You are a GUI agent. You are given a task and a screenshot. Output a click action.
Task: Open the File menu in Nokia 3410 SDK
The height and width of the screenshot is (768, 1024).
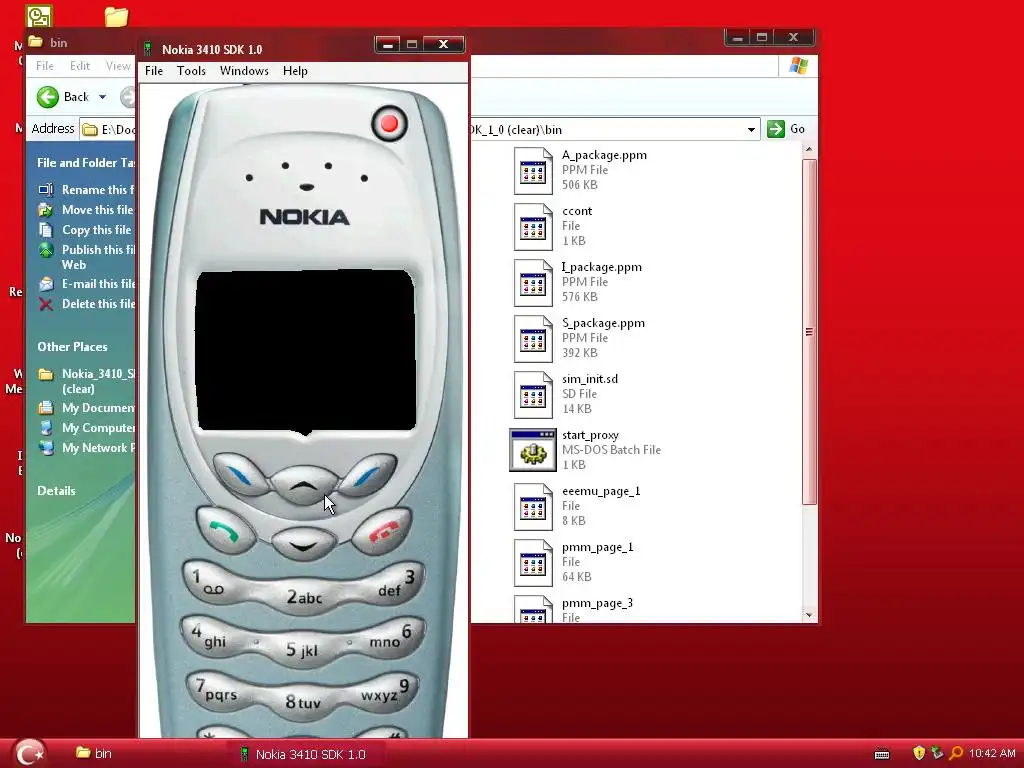[x=154, y=71]
